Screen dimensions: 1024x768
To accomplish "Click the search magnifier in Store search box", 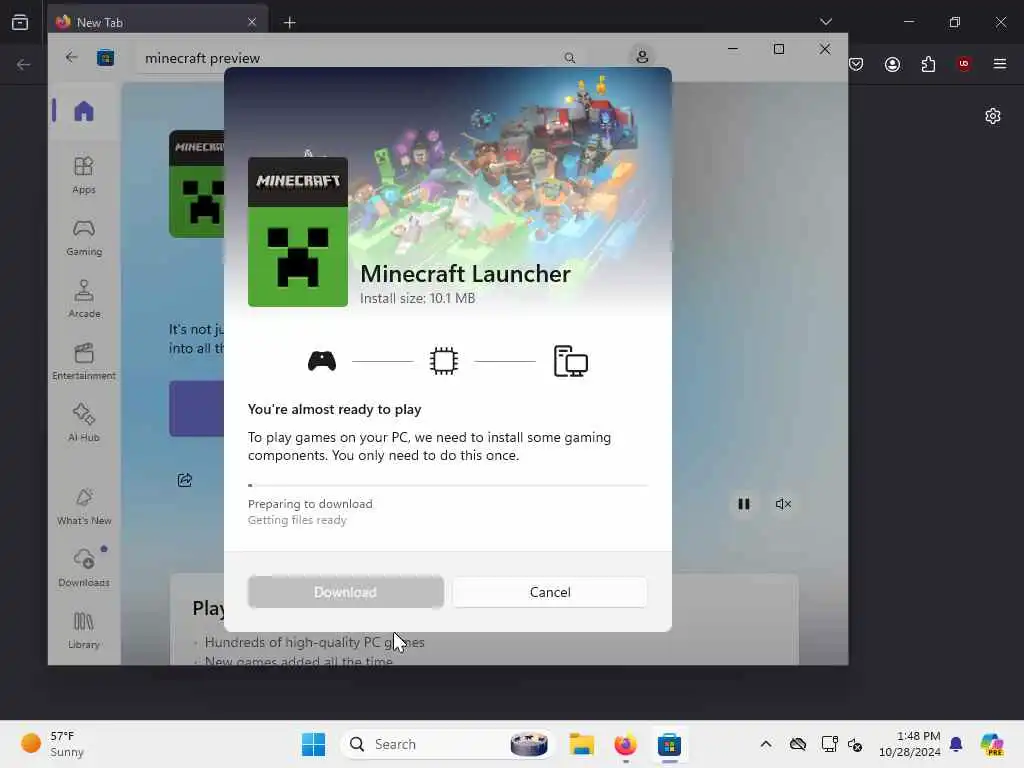I will (x=569, y=57).
